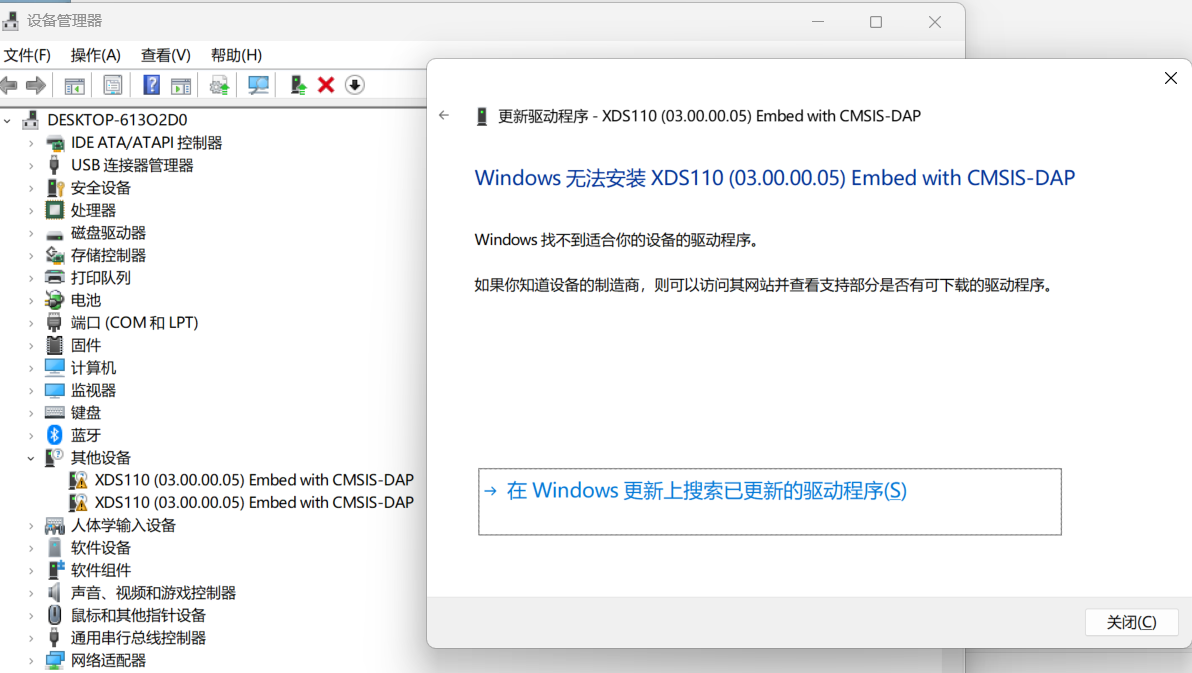Minimize the Device Manager window
1192x673 pixels.
coord(818,22)
